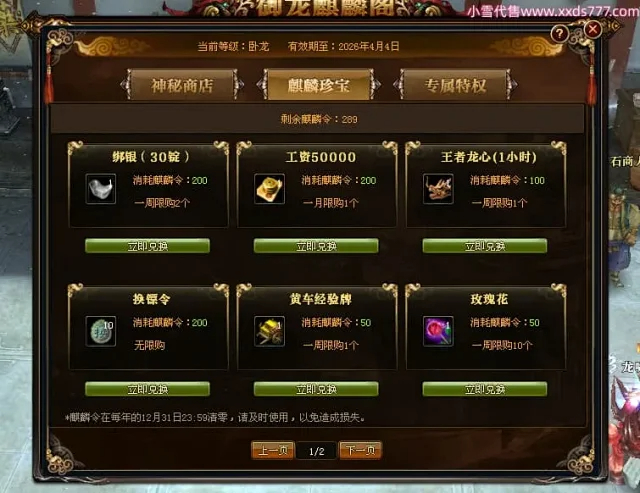Click 立即兑换 below 换镖令
This screenshot has height=493, width=640.
point(147,389)
